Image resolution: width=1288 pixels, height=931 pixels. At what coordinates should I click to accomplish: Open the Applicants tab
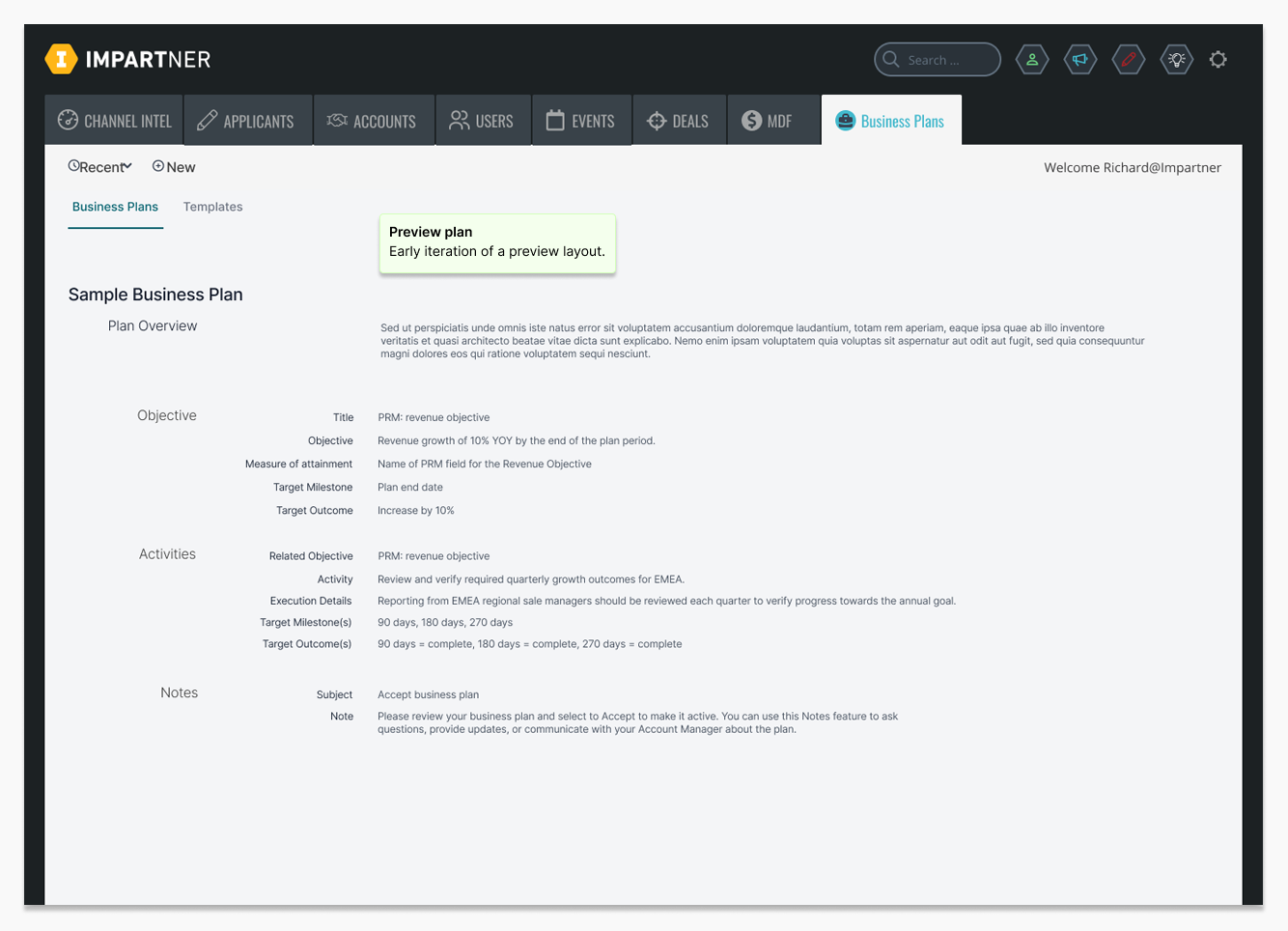[247, 121]
